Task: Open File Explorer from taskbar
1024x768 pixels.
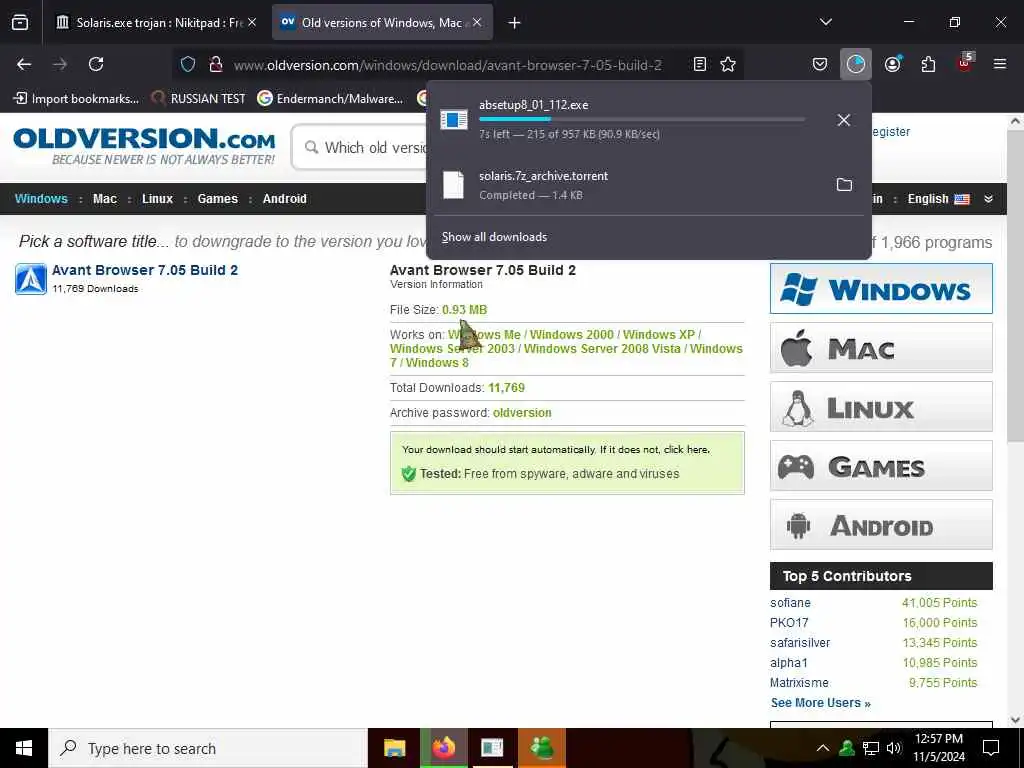Action: [x=394, y=748]
